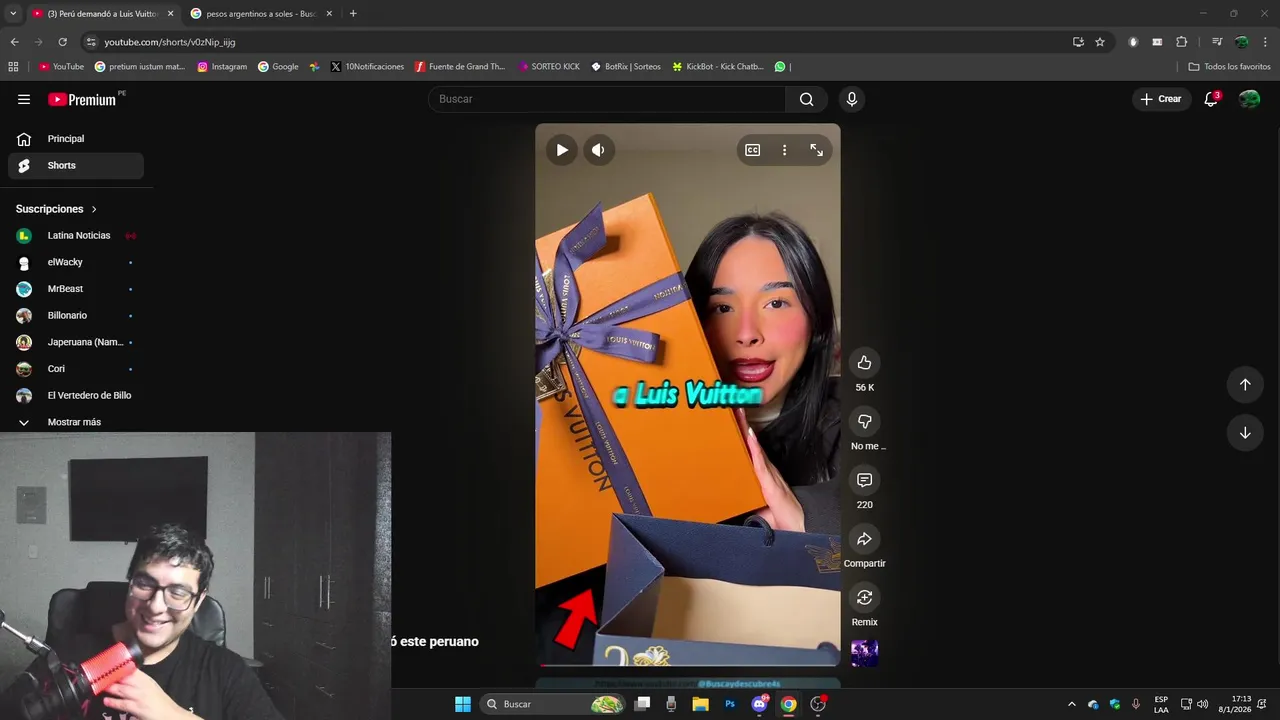The image size is (1280, 720).
Task: Like the Short with 56 K likes
Action: tap(864, 363)
